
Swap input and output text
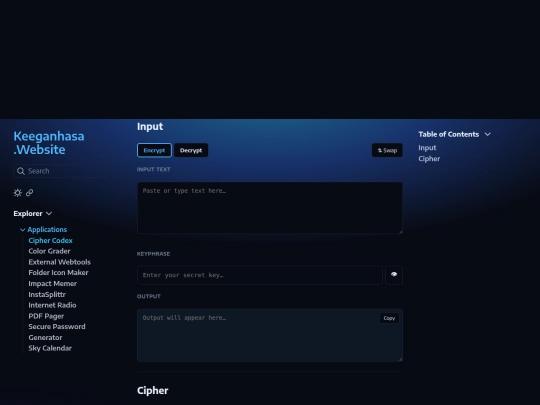coord(387,150)
